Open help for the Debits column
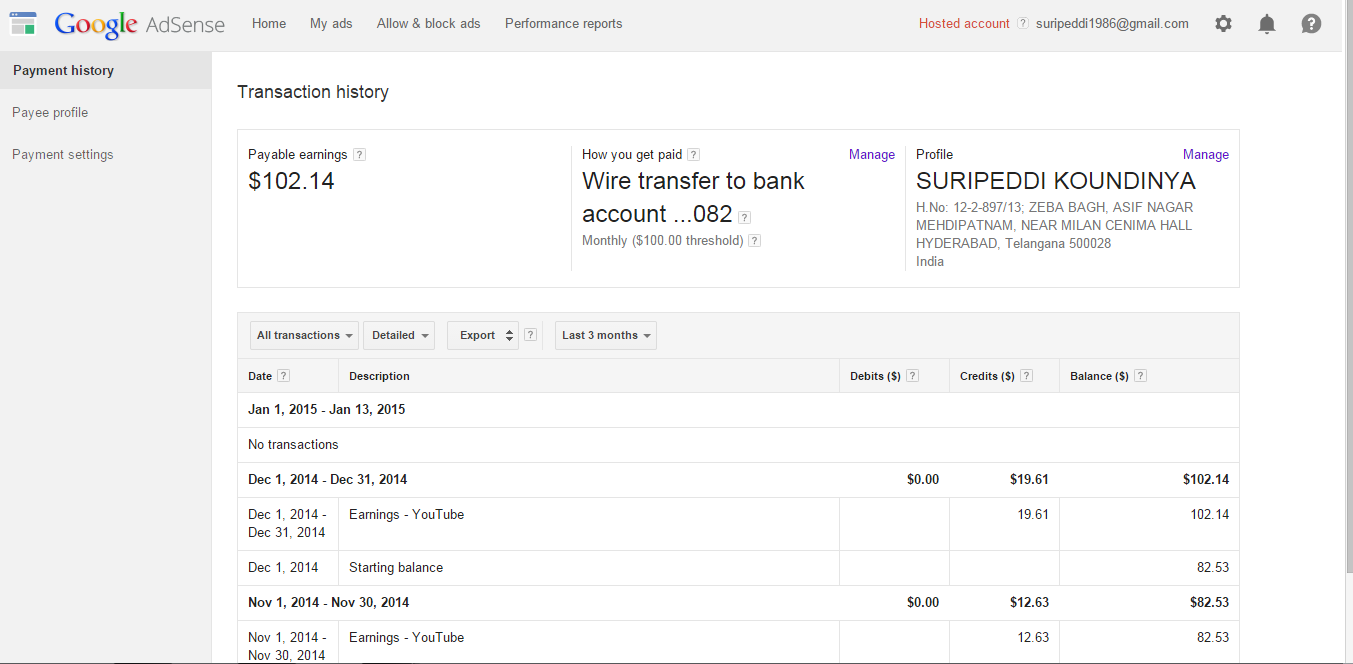 pos(911,375)
